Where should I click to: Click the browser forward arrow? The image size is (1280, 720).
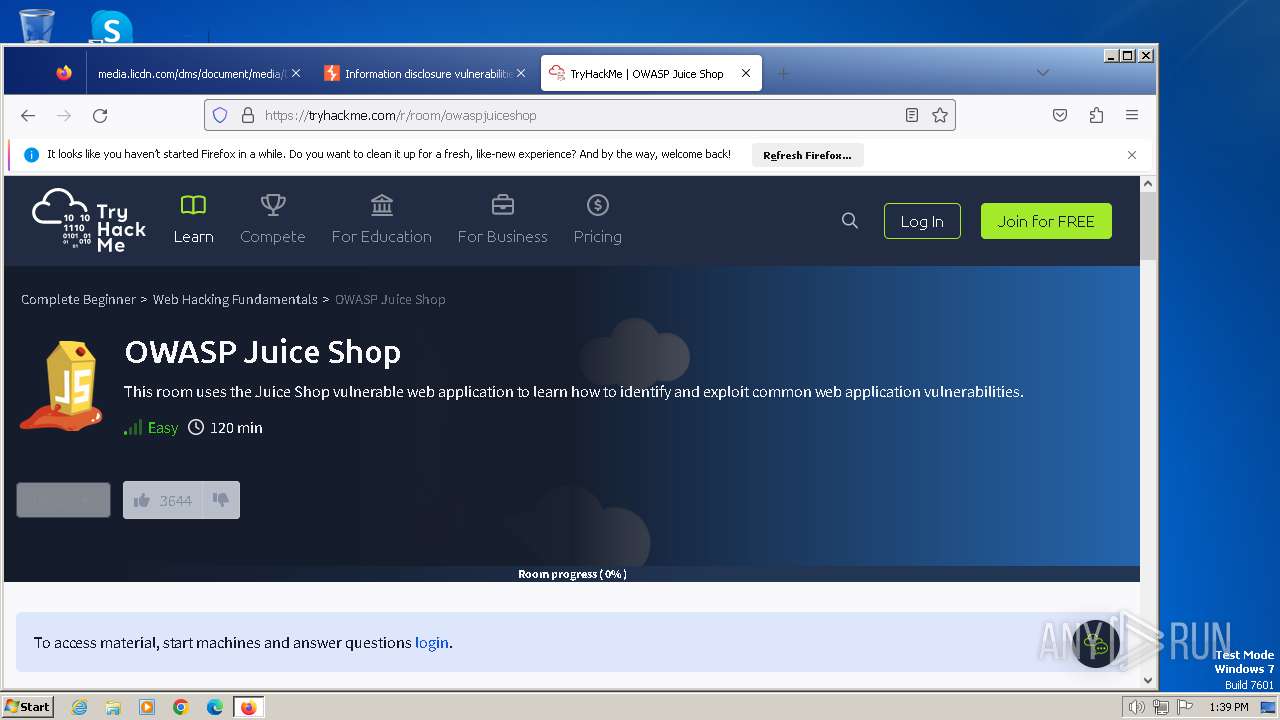point(64,115)
